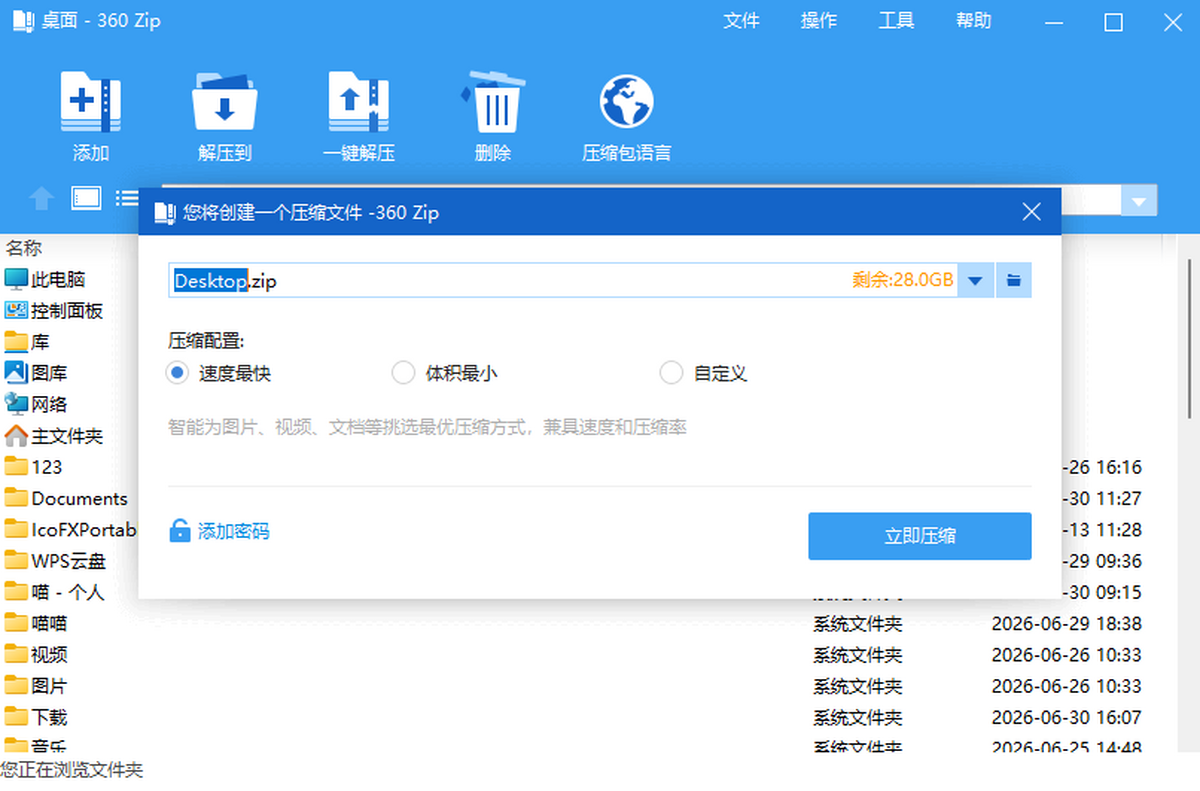Close the create archive dialog
This screenshot has width=1200, height=791.
pyautogui.click(x=1032, y=212)
